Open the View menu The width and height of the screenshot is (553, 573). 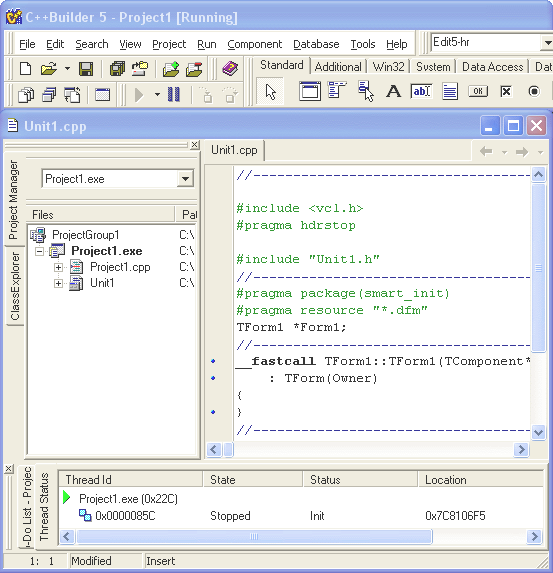pyautogui.click(x=130, y=44)
